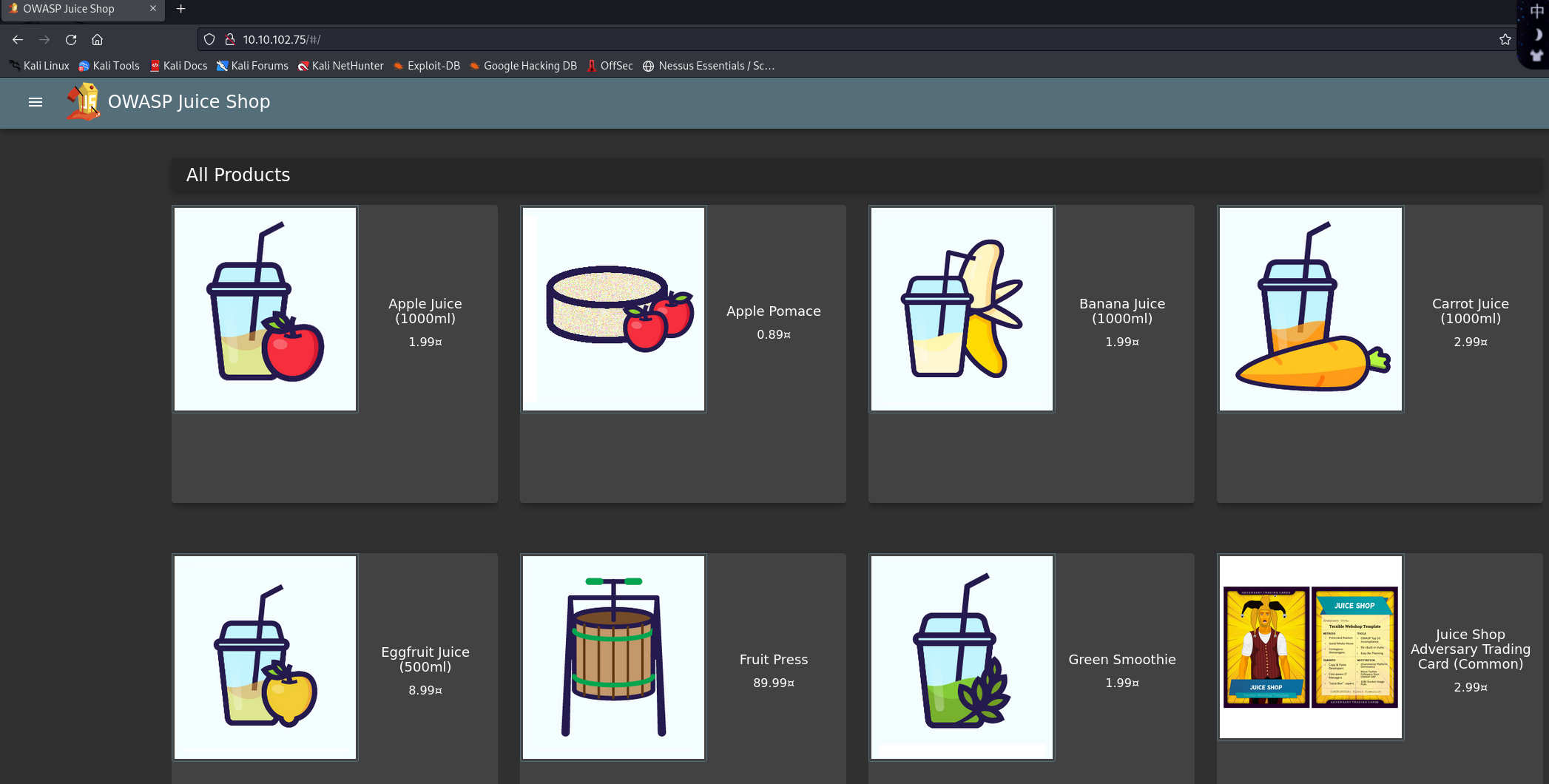Open tracking protection shield panel
This screenshot has height=784, width=1549.
pos(209,40)
